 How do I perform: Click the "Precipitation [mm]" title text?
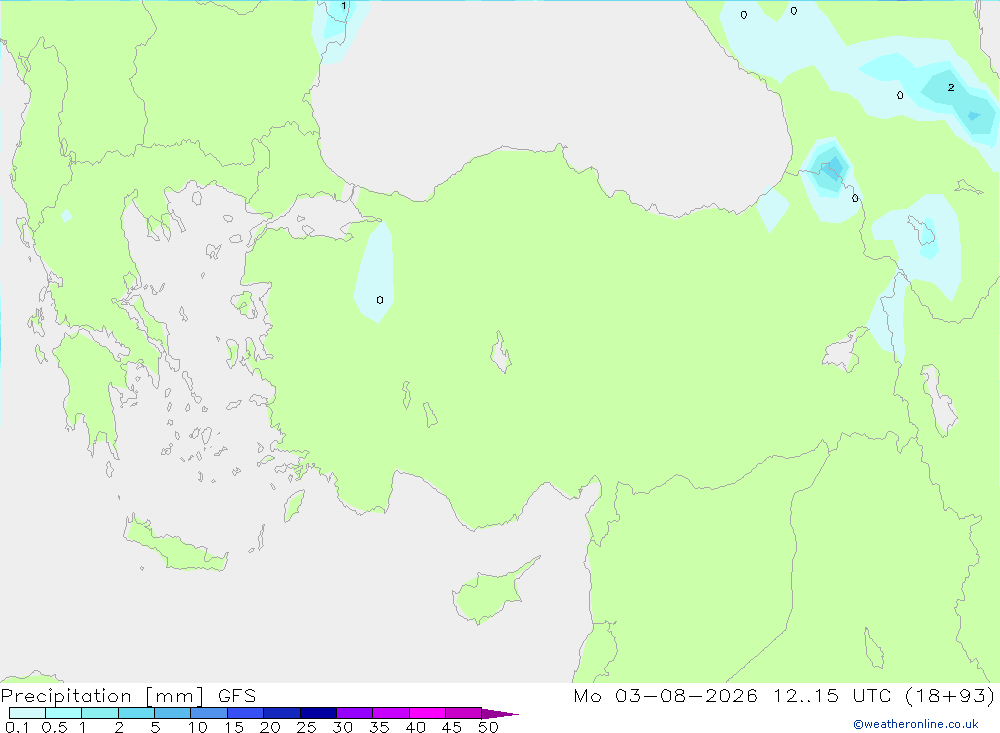[103, 696]
